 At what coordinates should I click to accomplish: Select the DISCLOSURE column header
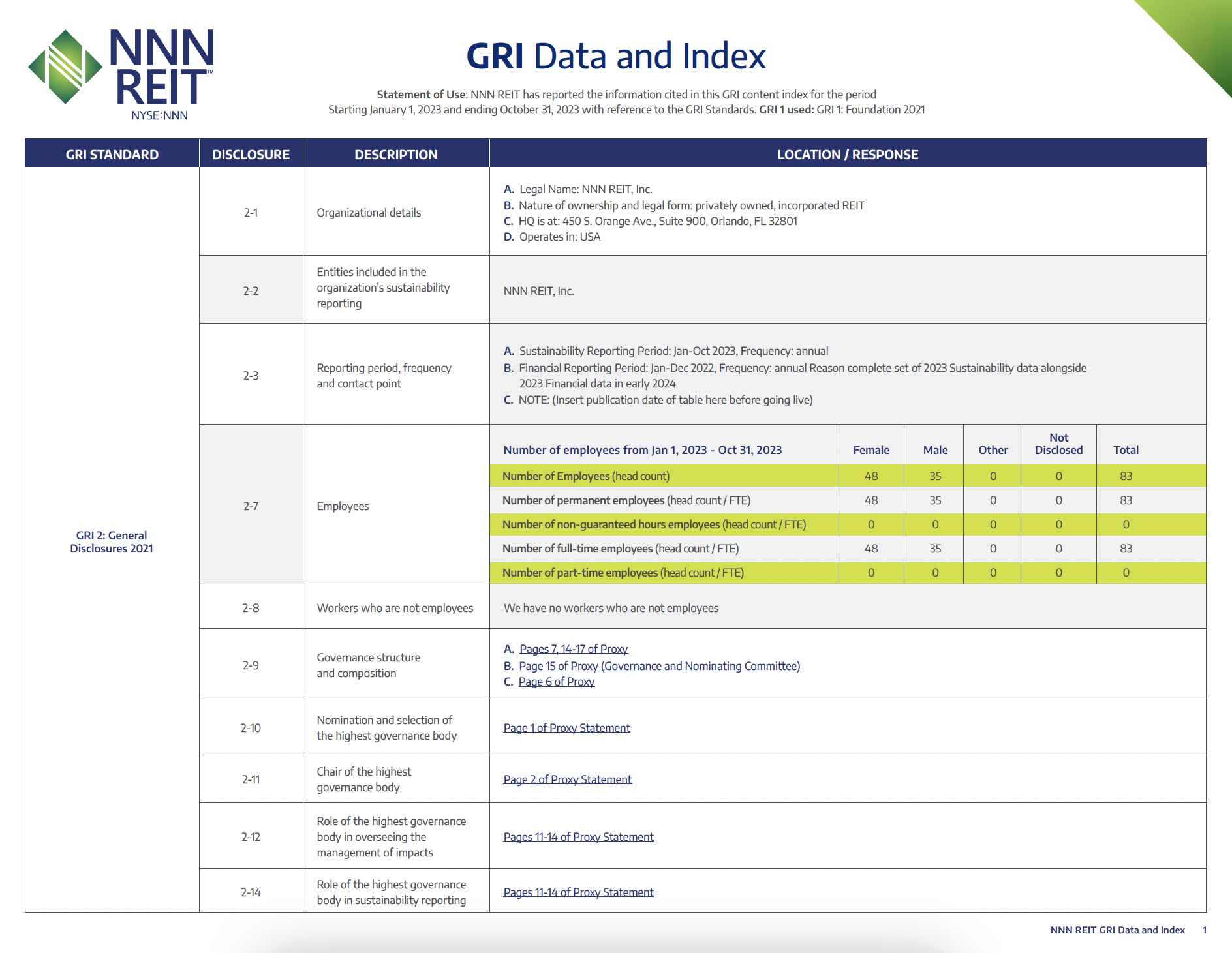pyautogui.click(x=251, y=154)
